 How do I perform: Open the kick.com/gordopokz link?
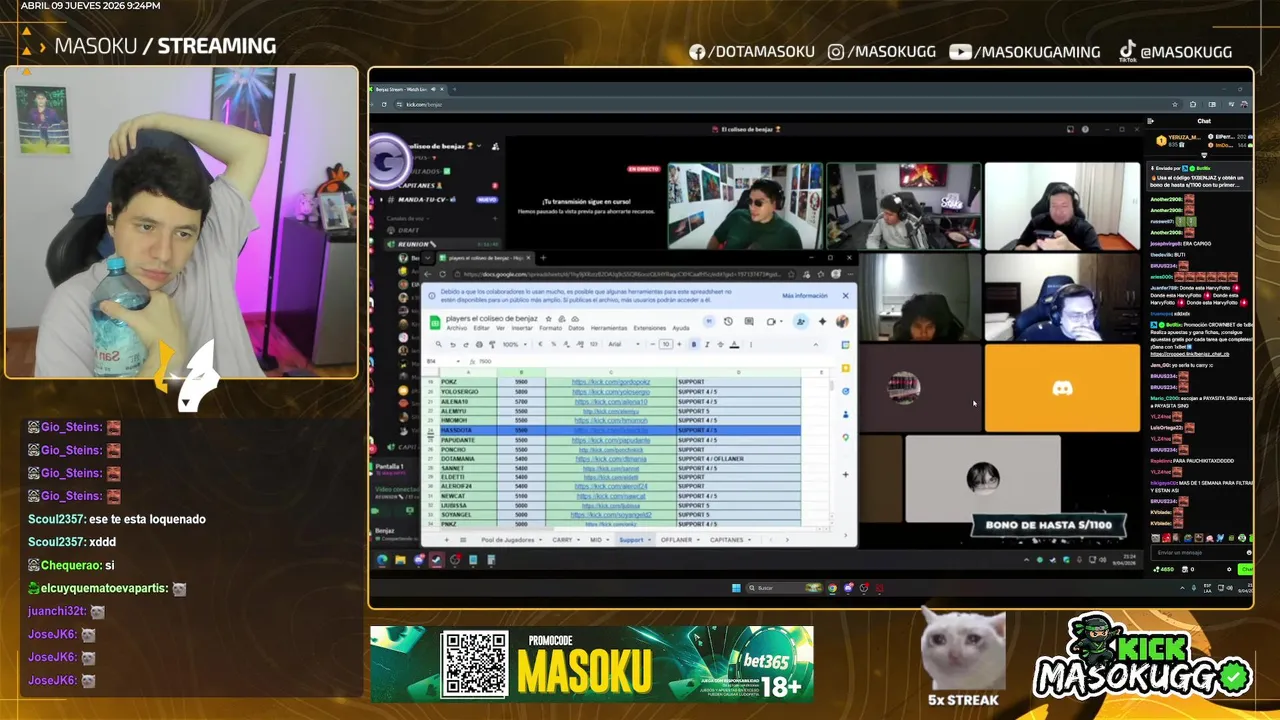click(611, 382)
